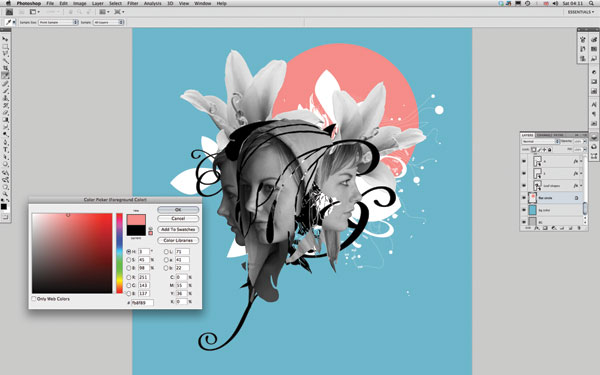Click Add layer mask icon
The image size is (600, 375).
(545, 228)
